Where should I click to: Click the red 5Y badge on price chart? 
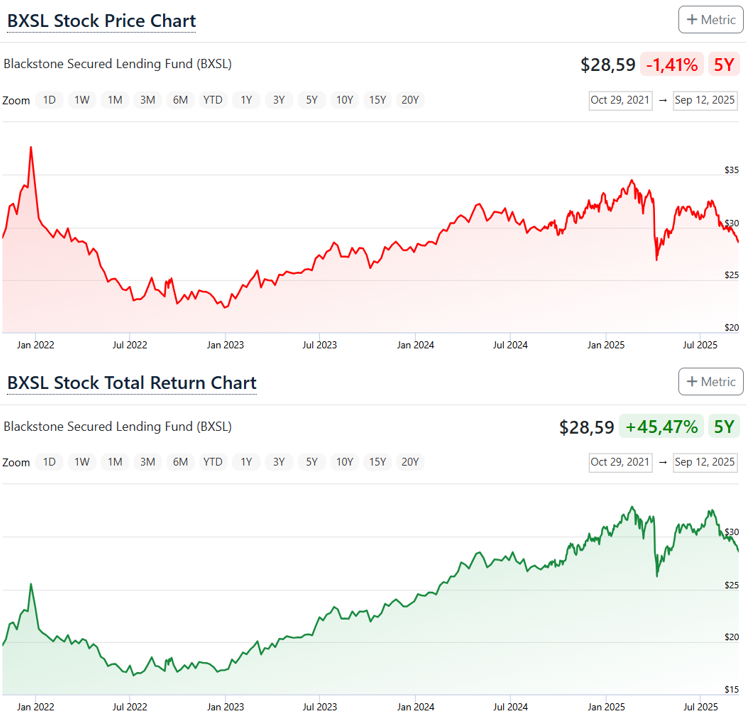click(x=723, y=65)
